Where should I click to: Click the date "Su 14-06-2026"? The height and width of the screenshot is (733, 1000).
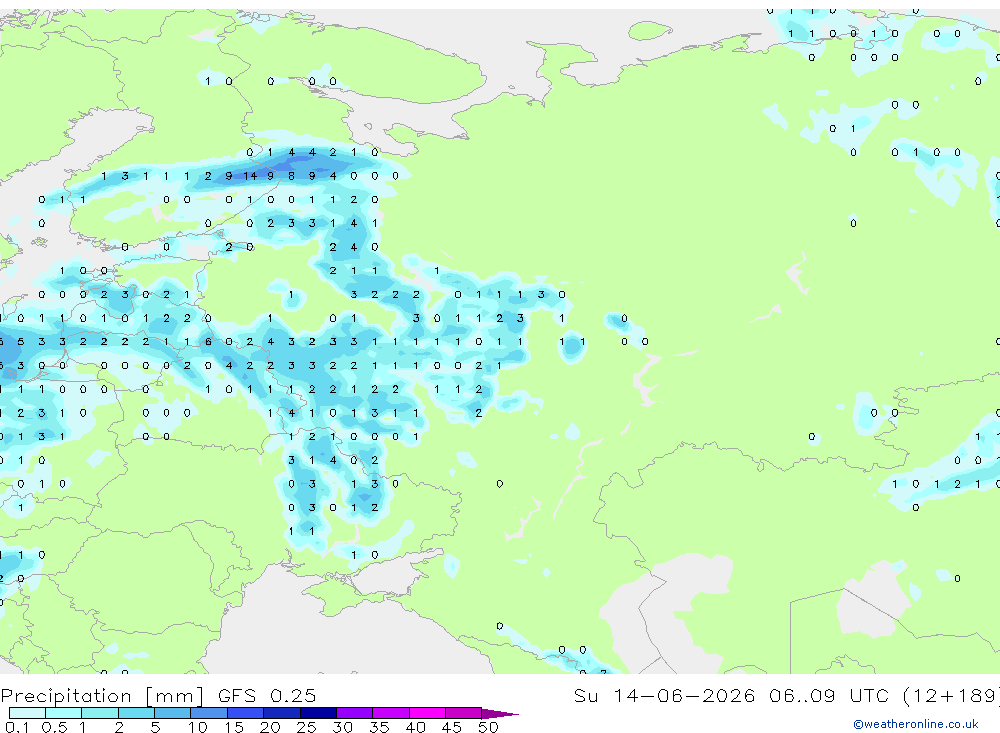[x=664, y=695]
